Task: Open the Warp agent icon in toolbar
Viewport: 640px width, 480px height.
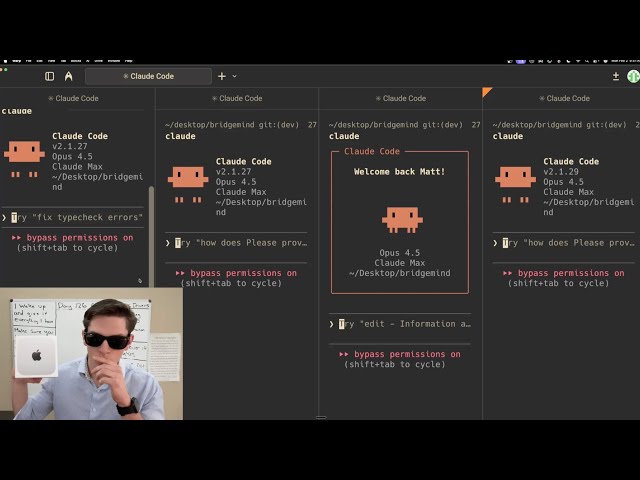Action: tap(69, 76)
